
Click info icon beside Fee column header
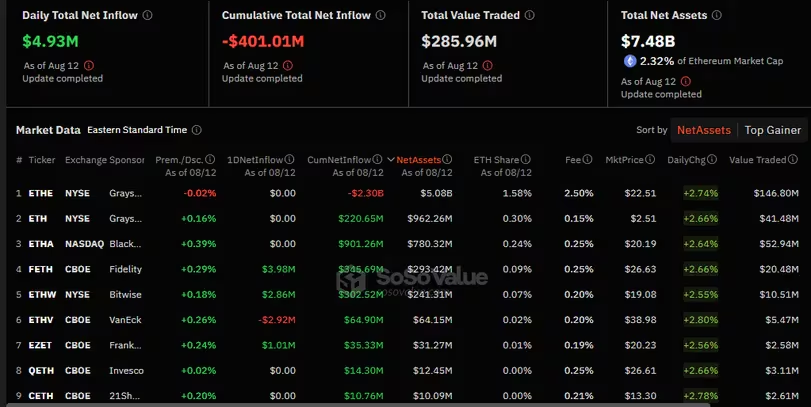pyautogui.click(x=586, y=160)
